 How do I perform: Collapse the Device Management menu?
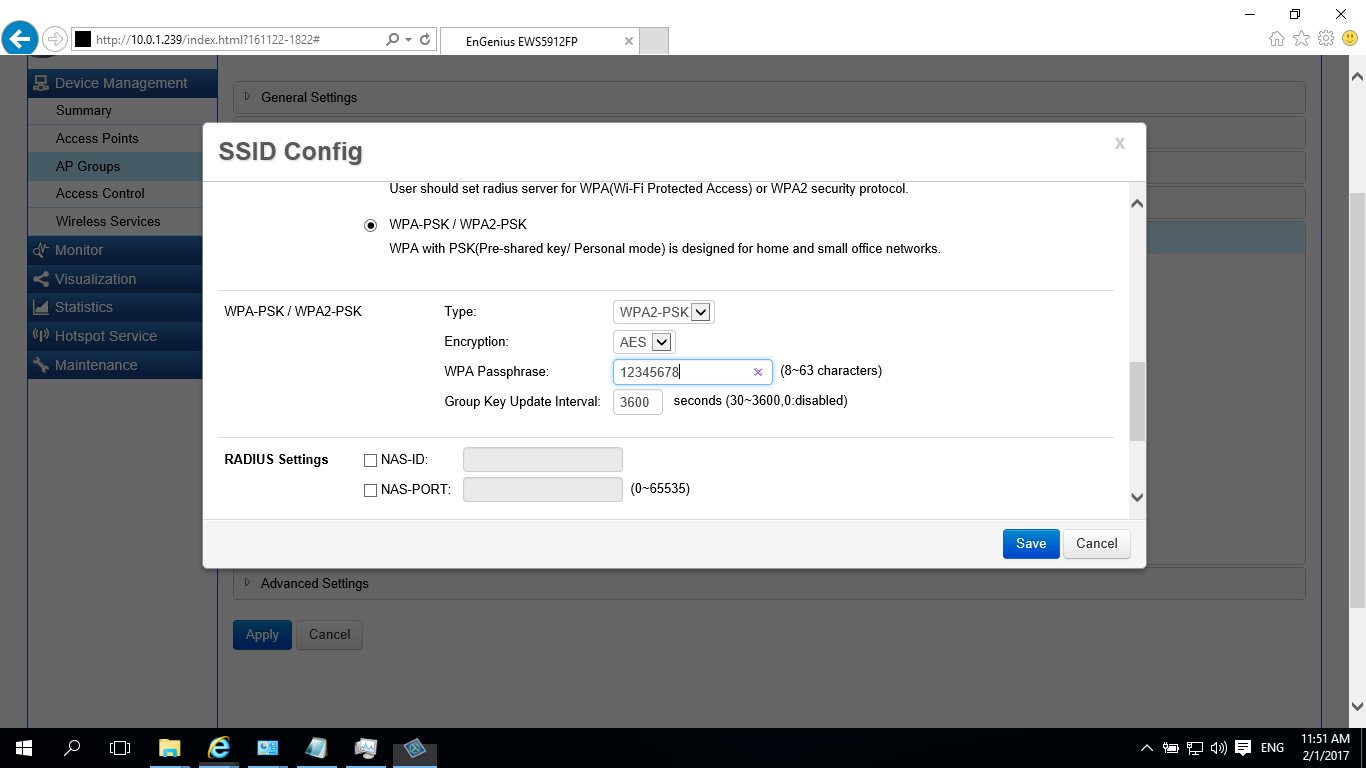point(122,83)
